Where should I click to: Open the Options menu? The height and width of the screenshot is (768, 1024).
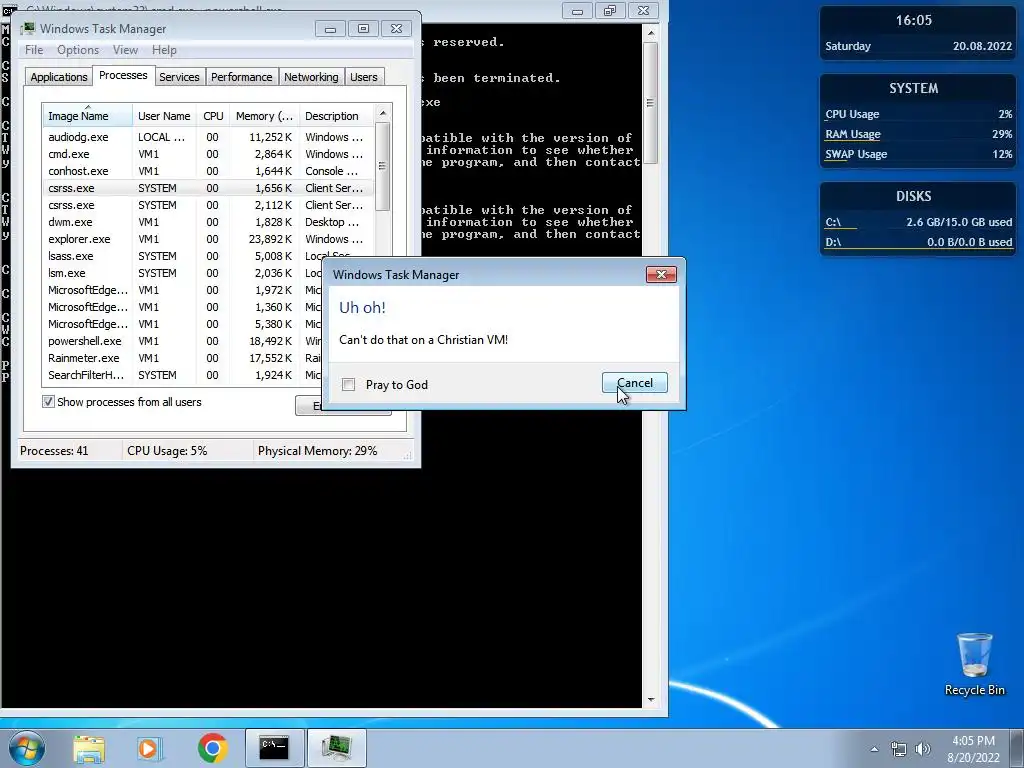pos(78,50)
